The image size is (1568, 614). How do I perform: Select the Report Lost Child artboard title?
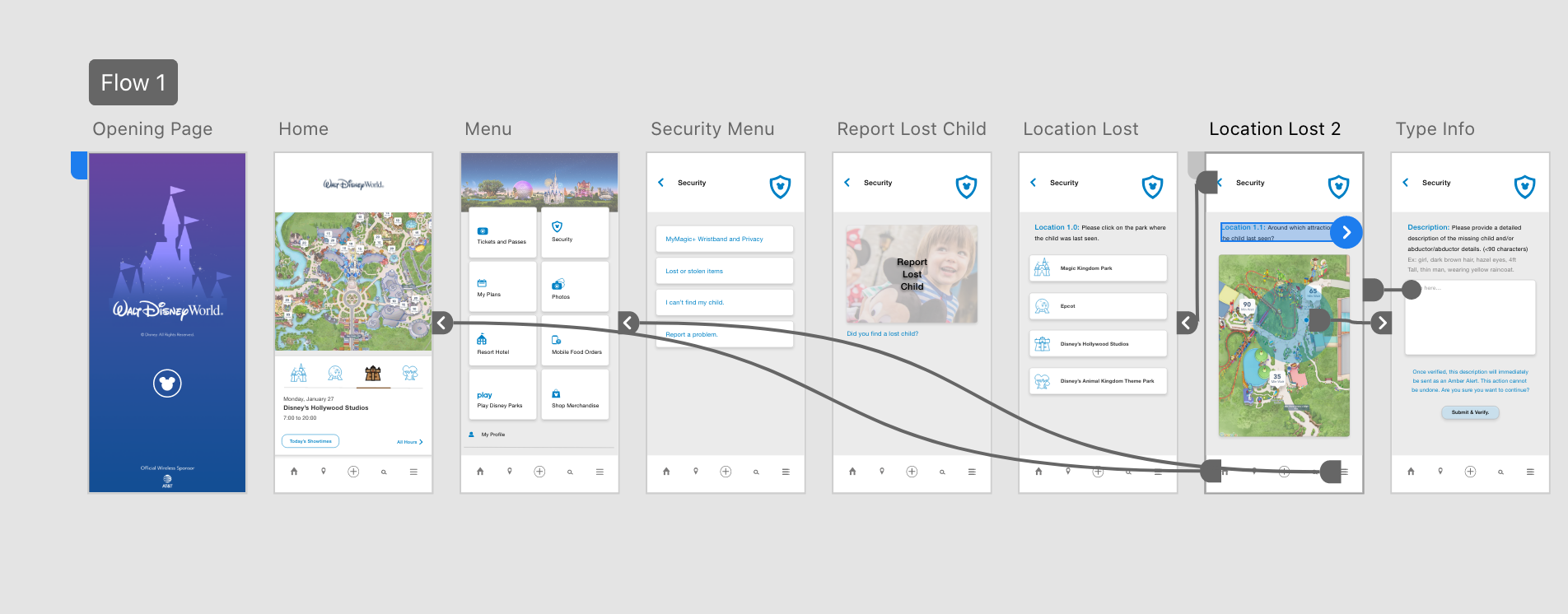[912, 129]
